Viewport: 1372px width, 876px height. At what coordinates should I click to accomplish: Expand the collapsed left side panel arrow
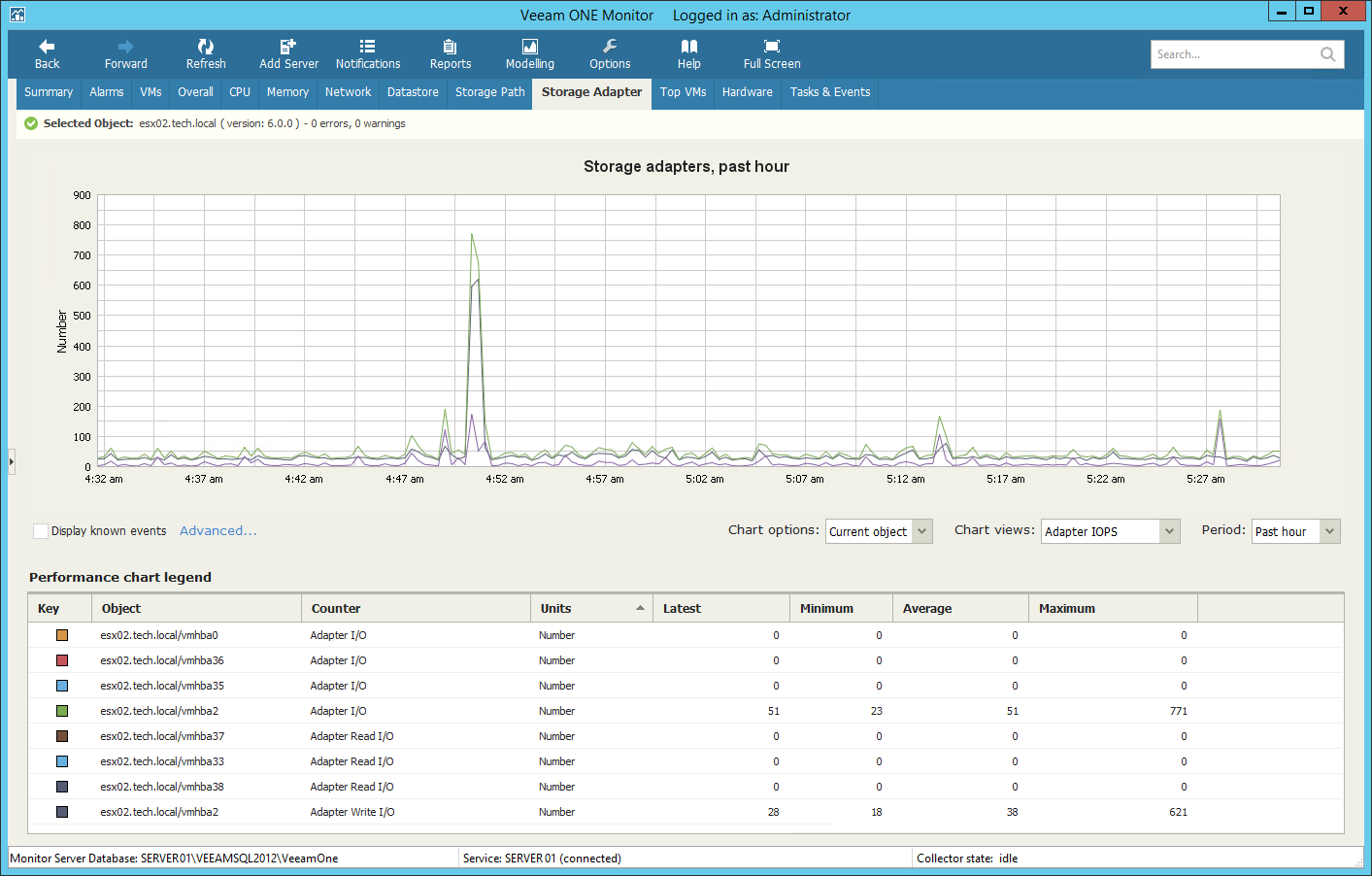pos(12,461)
